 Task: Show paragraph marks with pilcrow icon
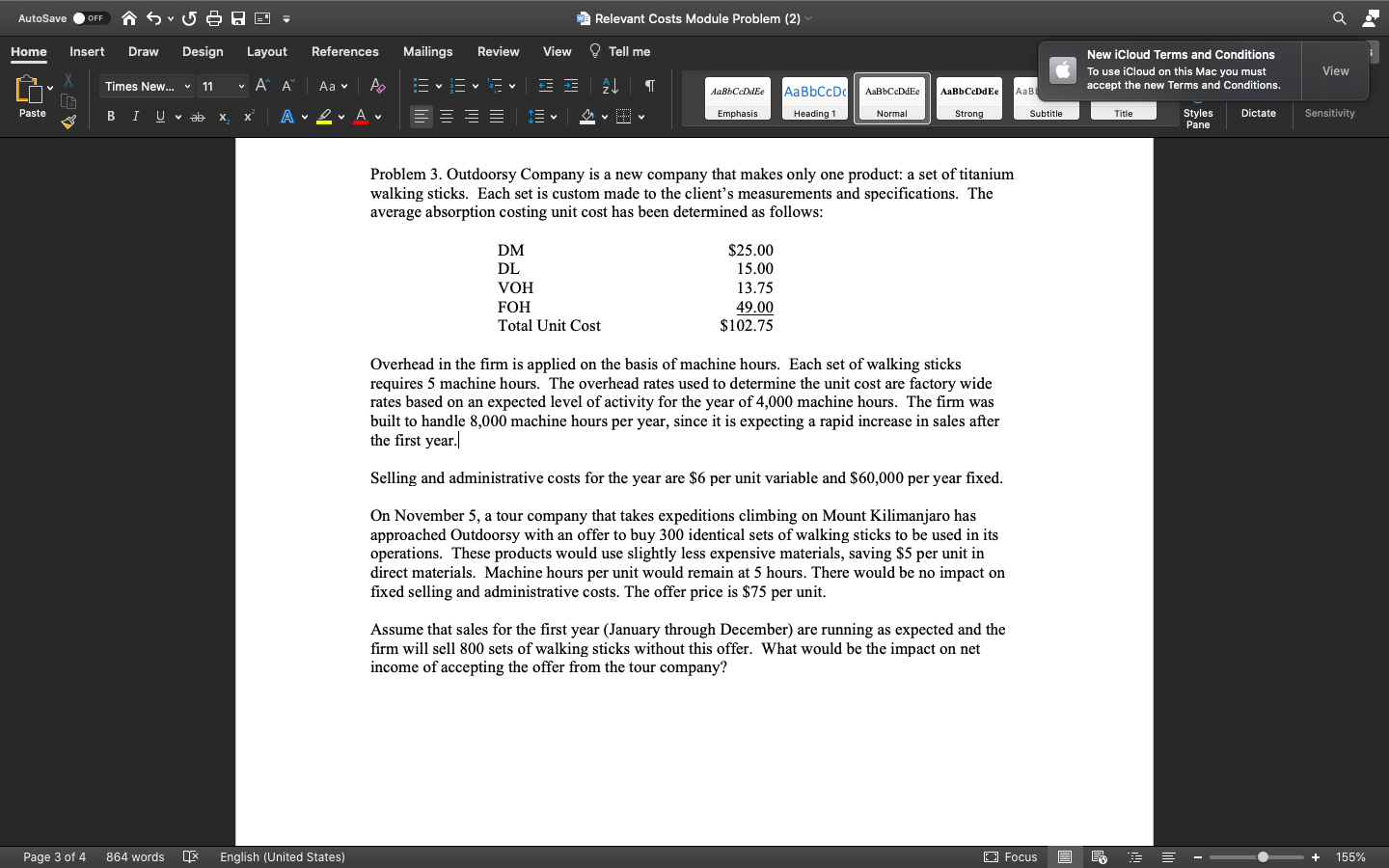click(648, 86)
